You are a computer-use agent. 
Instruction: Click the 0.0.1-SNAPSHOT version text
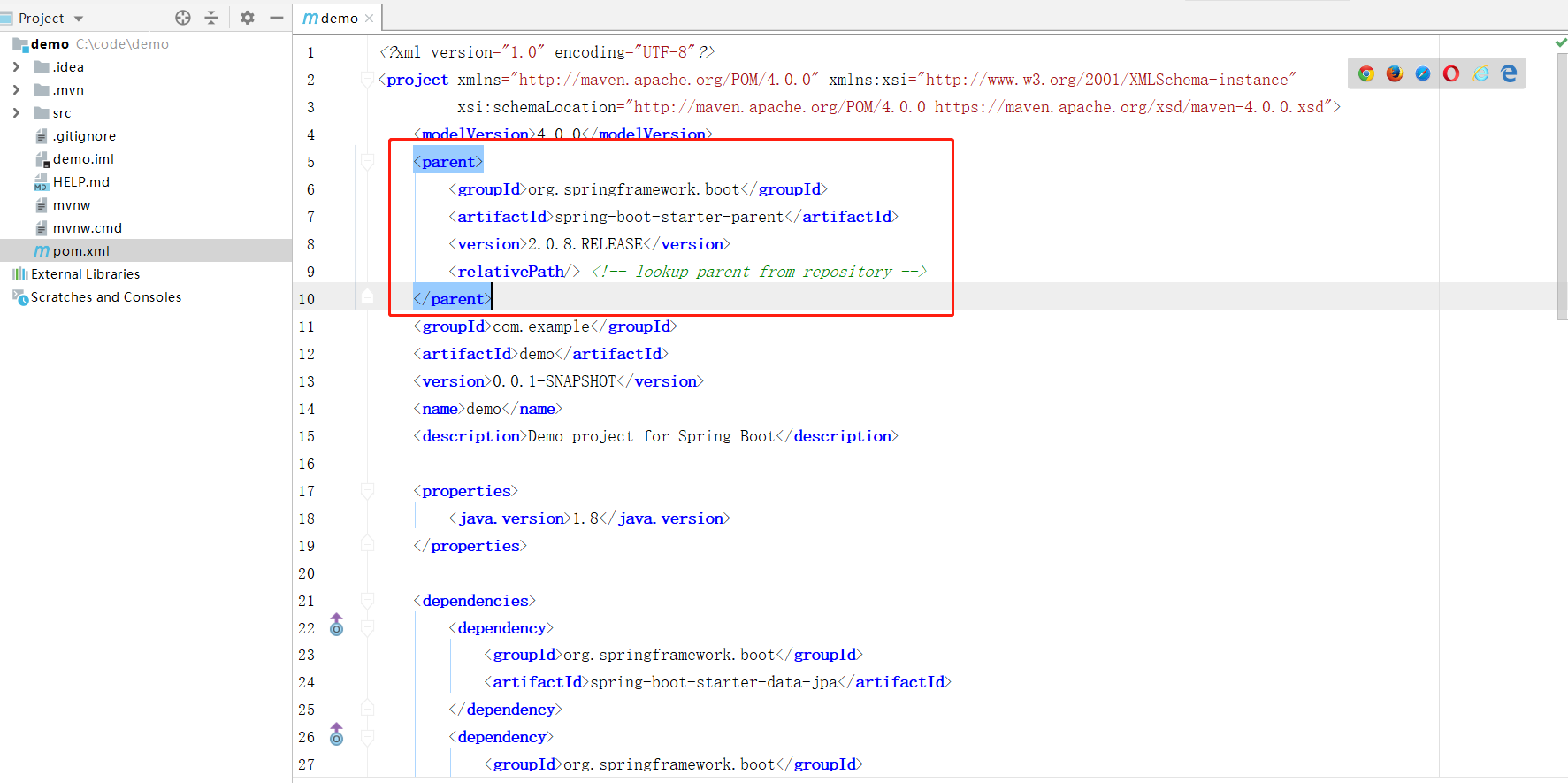[555, 381]
